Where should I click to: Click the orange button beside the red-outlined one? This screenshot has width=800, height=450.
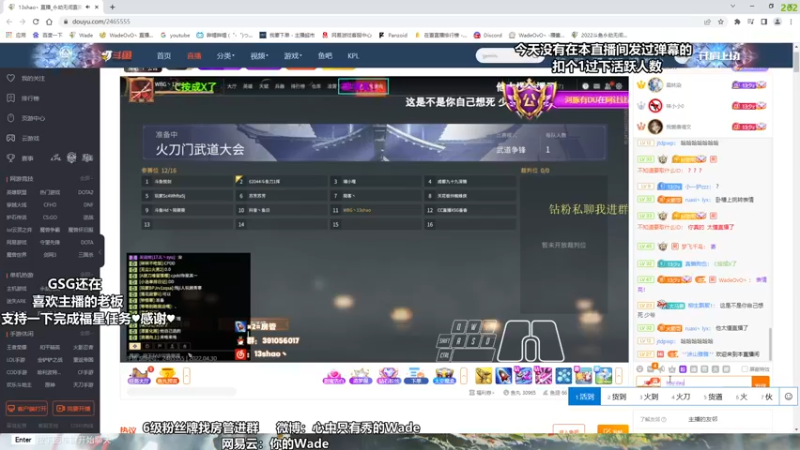click(612, 430)
